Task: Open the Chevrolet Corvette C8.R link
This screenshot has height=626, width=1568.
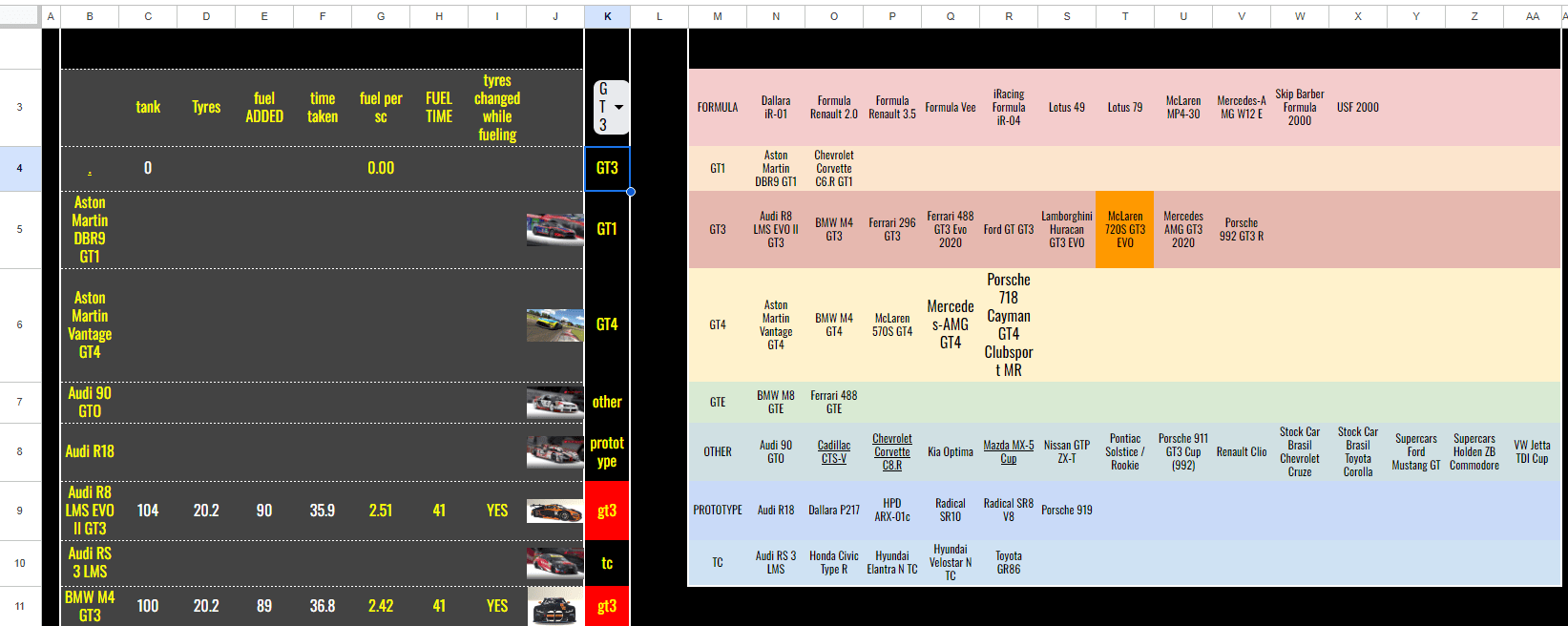Action: [x=892, y=452]
